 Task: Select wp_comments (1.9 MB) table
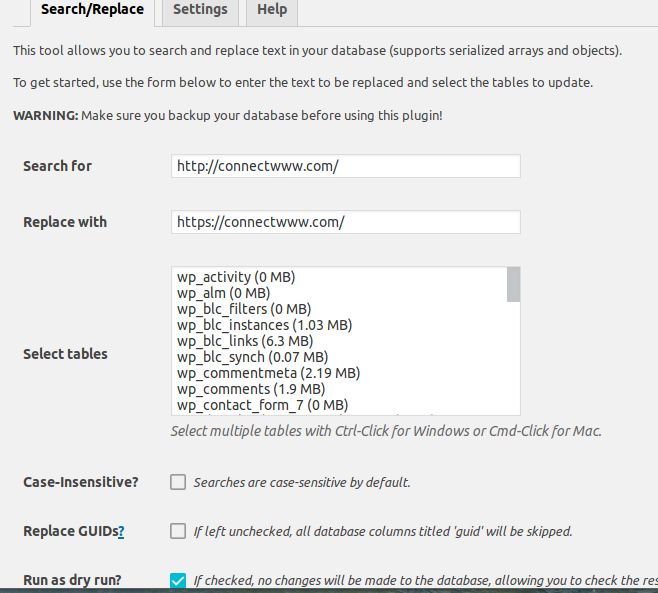tap(339, 389)
